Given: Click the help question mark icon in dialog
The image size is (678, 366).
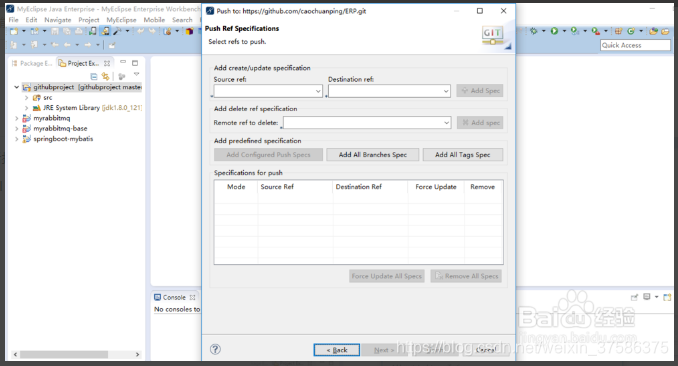Looking at the screenshot, I should (x=215, y=349).
